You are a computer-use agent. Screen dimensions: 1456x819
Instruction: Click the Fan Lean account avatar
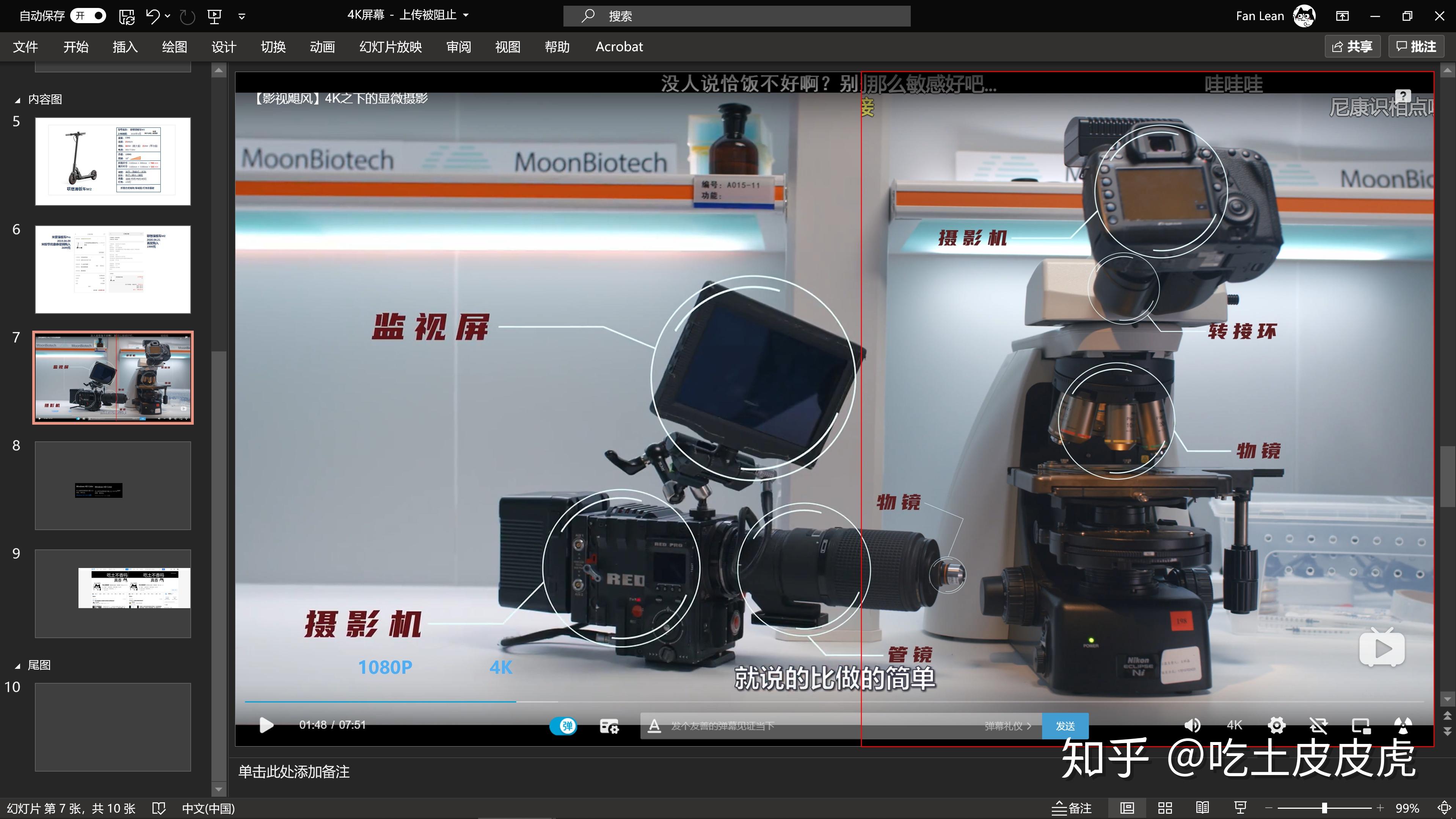(1304, 16)
